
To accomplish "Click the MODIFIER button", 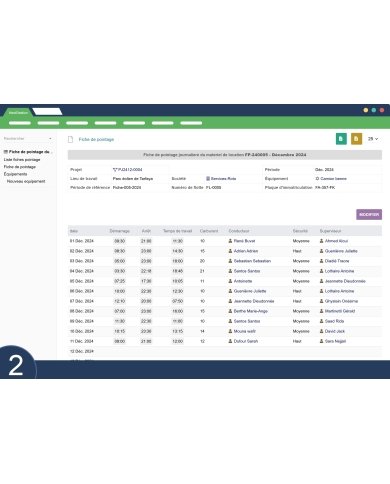I will click(x=369, y=214).
